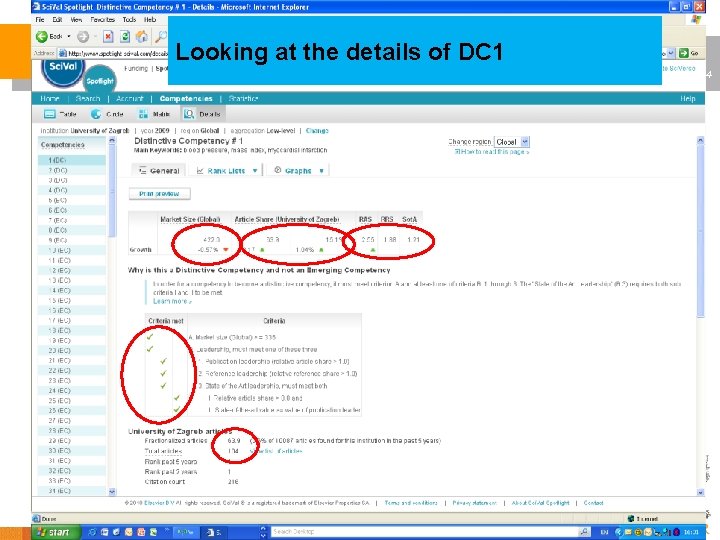This screenshot has height=540, width=720.
Task: Click the competencies list scroll-down arrow
Action: 112,491
